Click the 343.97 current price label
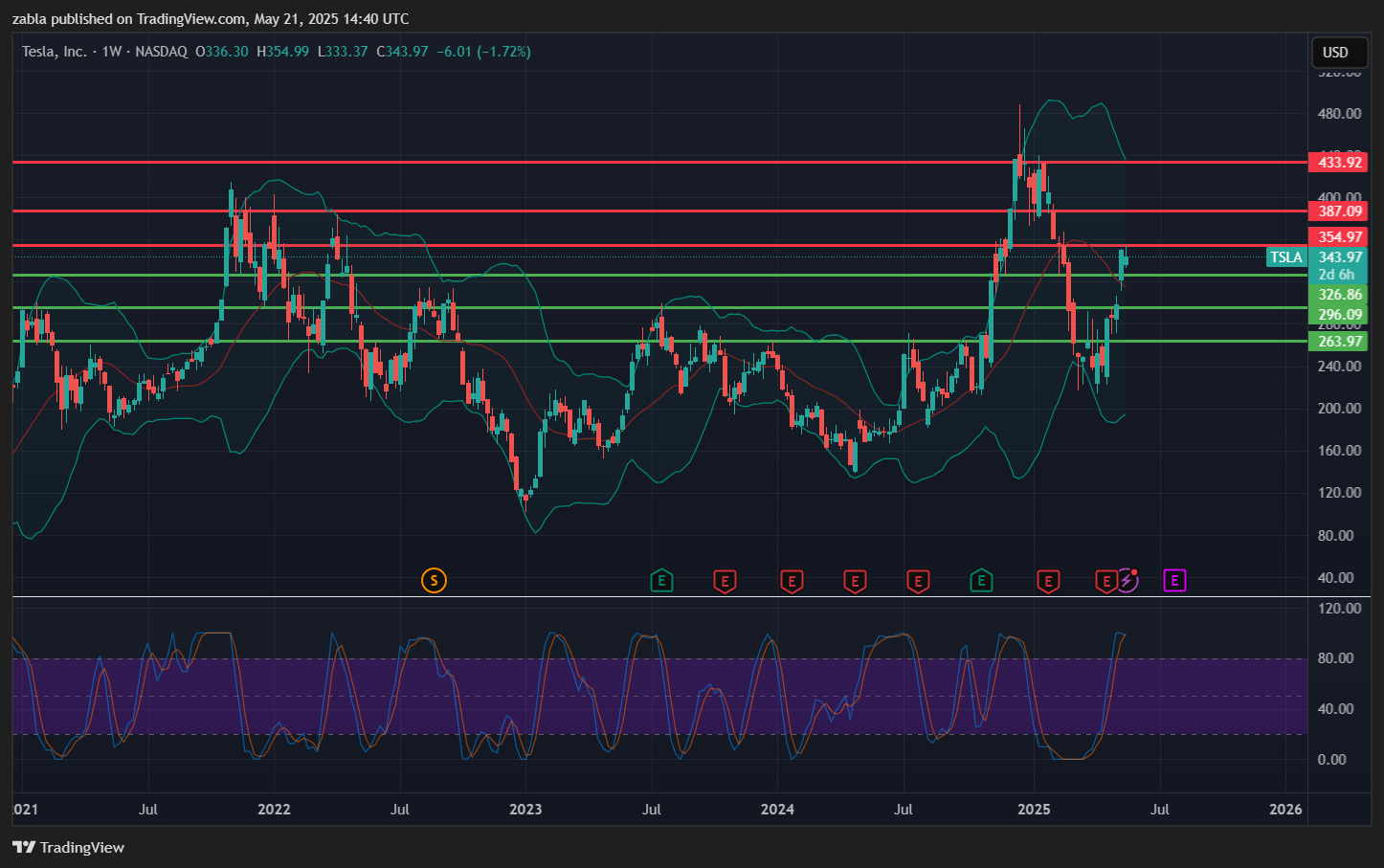Screen dimensions: 1384x868 click(1338, 256)
